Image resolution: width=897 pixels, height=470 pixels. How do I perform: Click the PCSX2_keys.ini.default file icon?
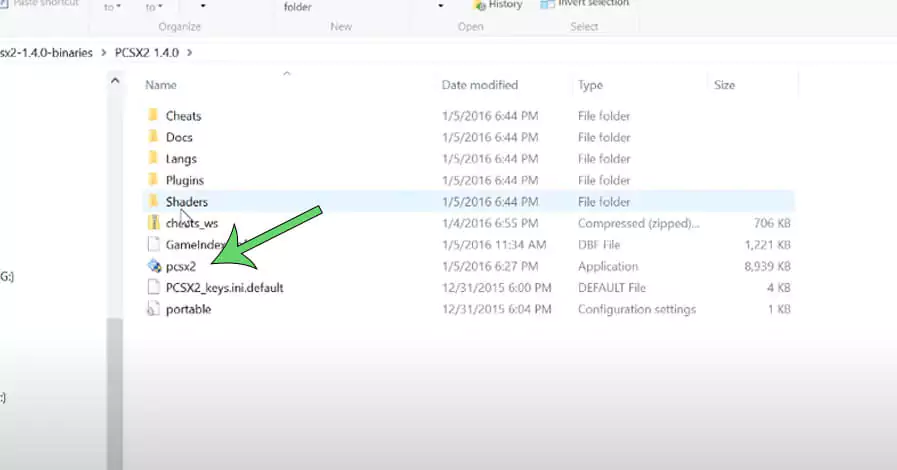pyautogui.click(x=153, y=287)
